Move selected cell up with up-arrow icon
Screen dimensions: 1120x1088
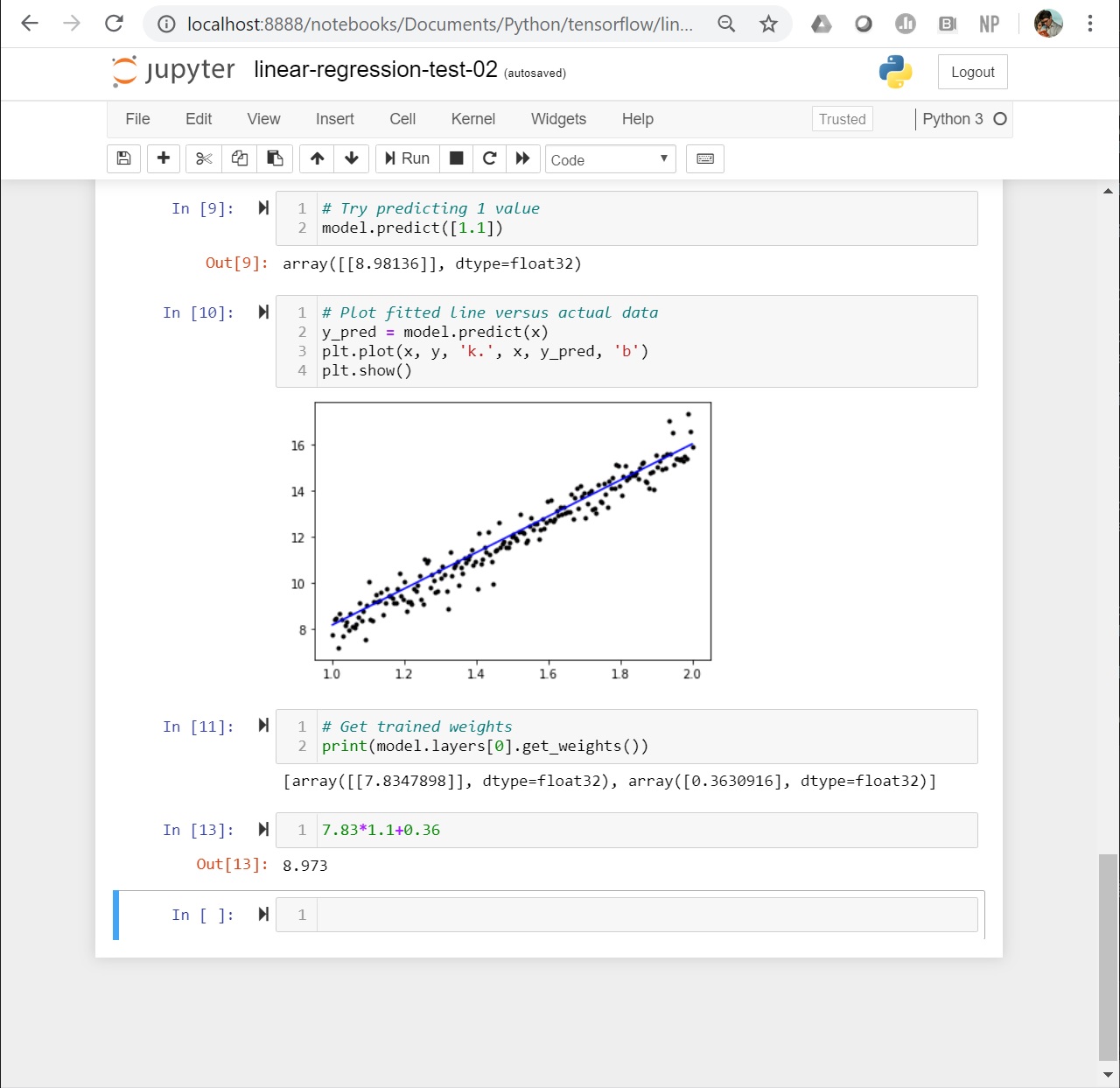pyautogui.click(x=316, y=158)
